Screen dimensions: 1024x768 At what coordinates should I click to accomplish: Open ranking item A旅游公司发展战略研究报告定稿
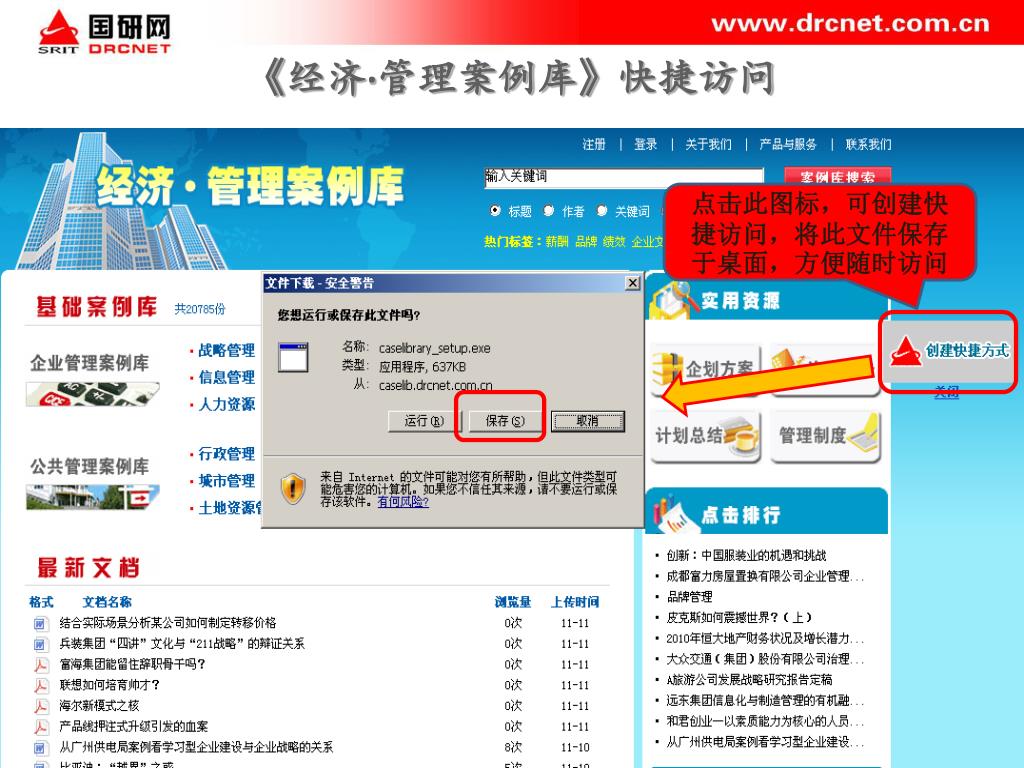pyautogui.click(x=749, y=680)
